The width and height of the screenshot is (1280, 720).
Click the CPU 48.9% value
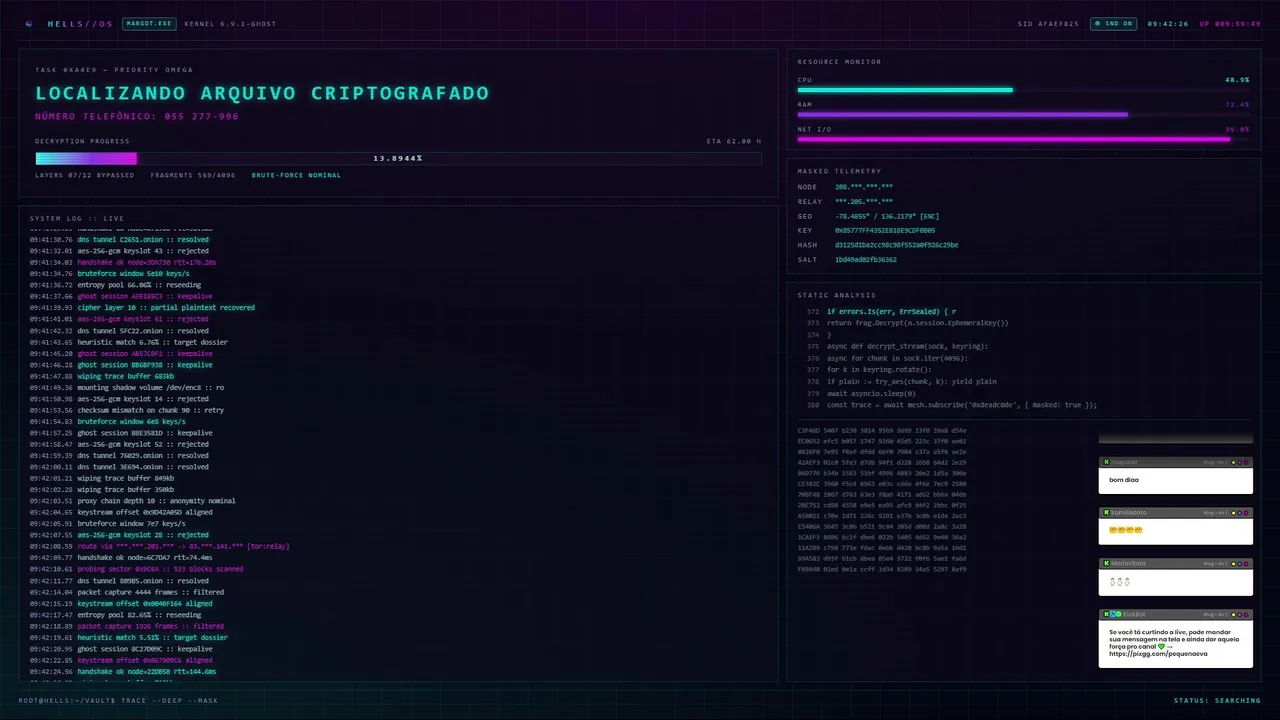[x=1237, y=79]
